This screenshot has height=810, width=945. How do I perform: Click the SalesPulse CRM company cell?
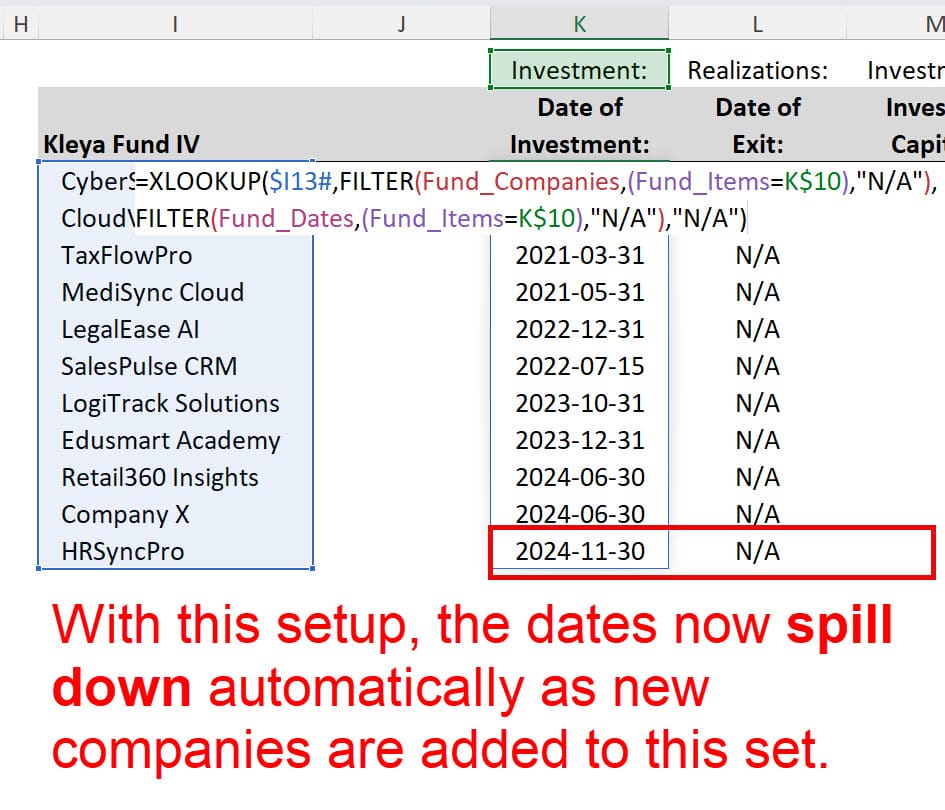pyautogui.click(x=145, y=366)
